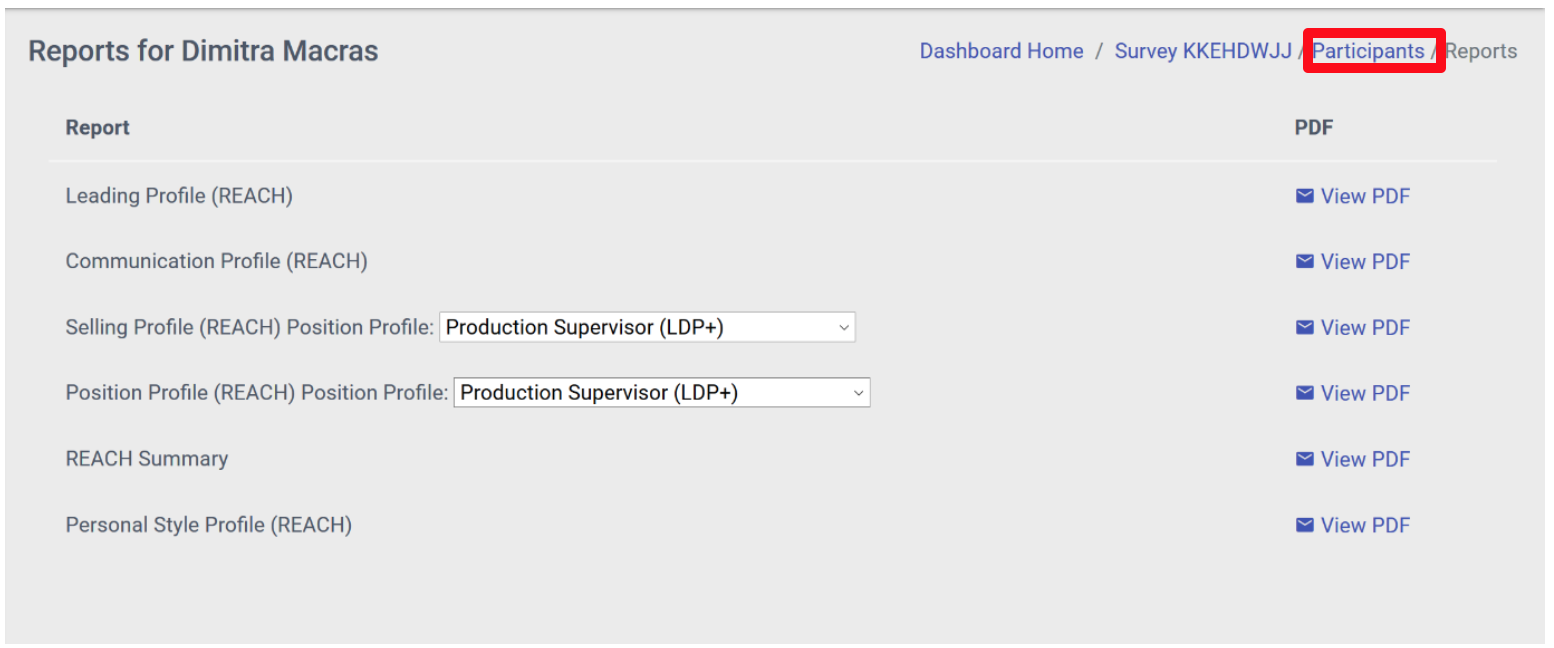Viewport: 1554px width, 648px height.
Task: Click the envelope icon next to REACH Summary
Action: point(1305,458)
